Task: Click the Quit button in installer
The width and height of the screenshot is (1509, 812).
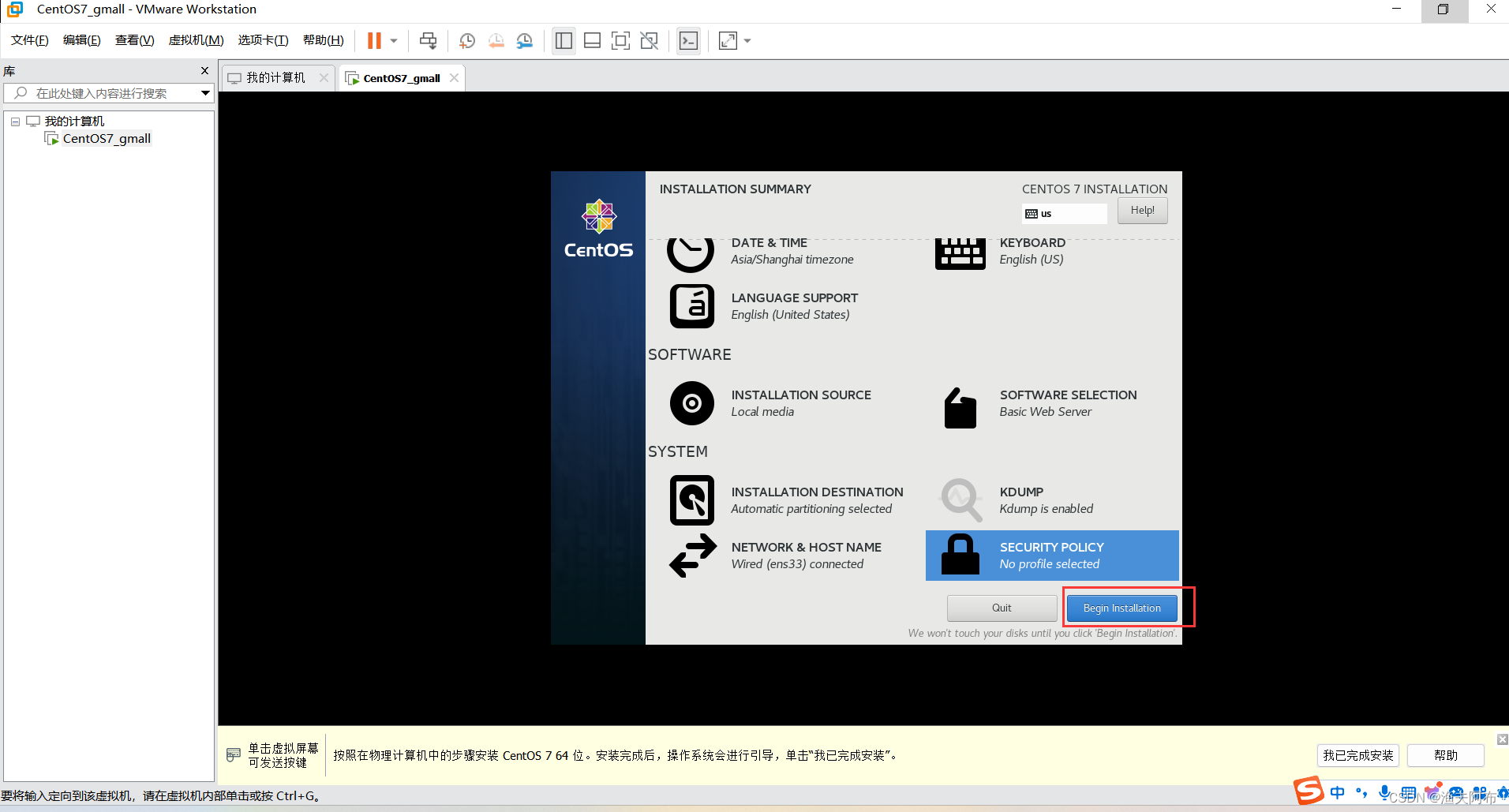Action: coord(1002,608)
